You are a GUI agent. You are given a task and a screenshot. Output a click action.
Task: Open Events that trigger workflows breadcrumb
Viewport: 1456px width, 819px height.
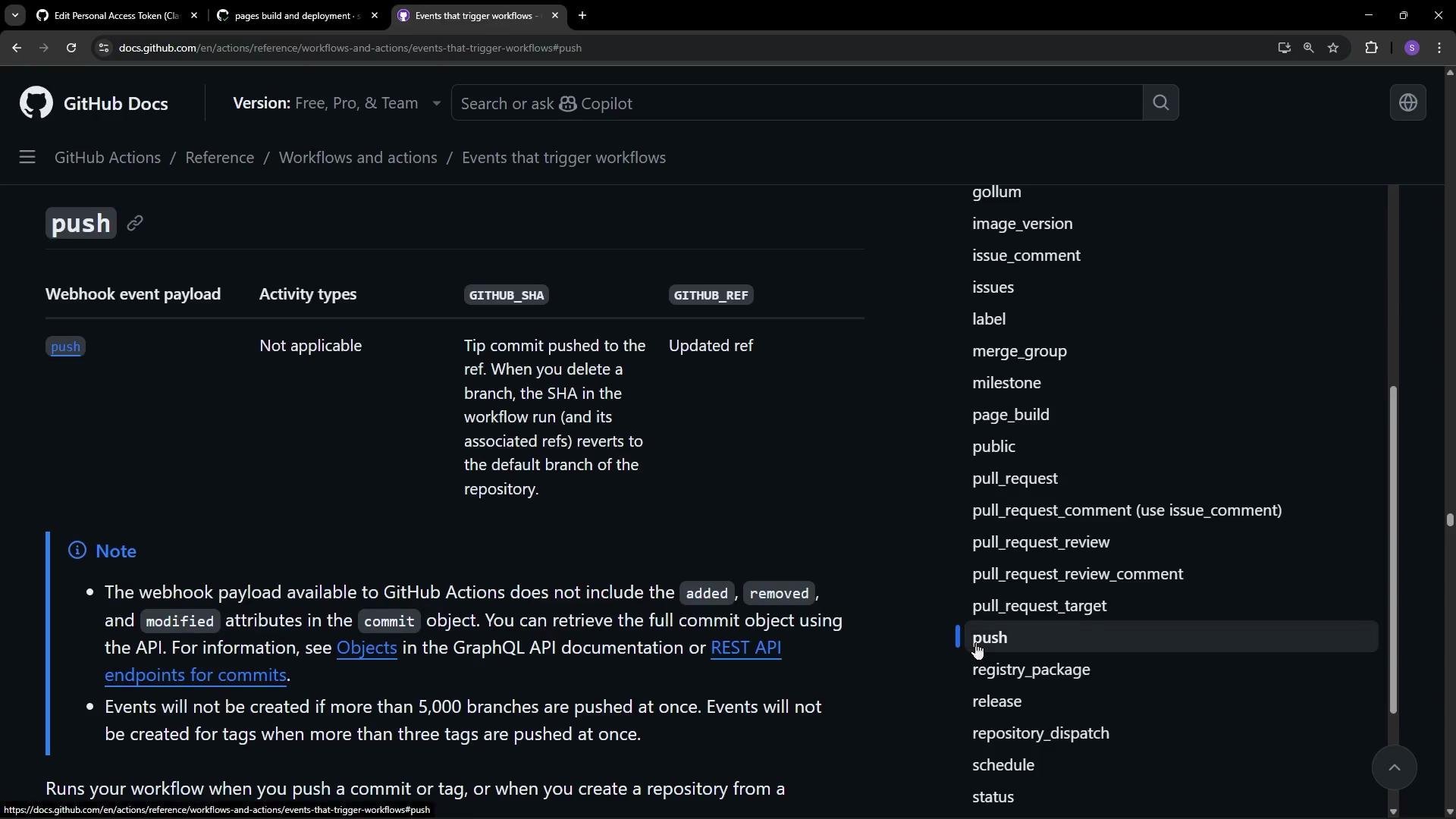point(563,158)
